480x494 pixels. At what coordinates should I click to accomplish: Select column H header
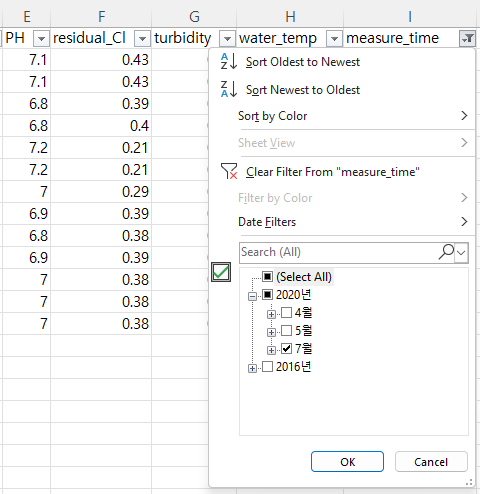290,16
